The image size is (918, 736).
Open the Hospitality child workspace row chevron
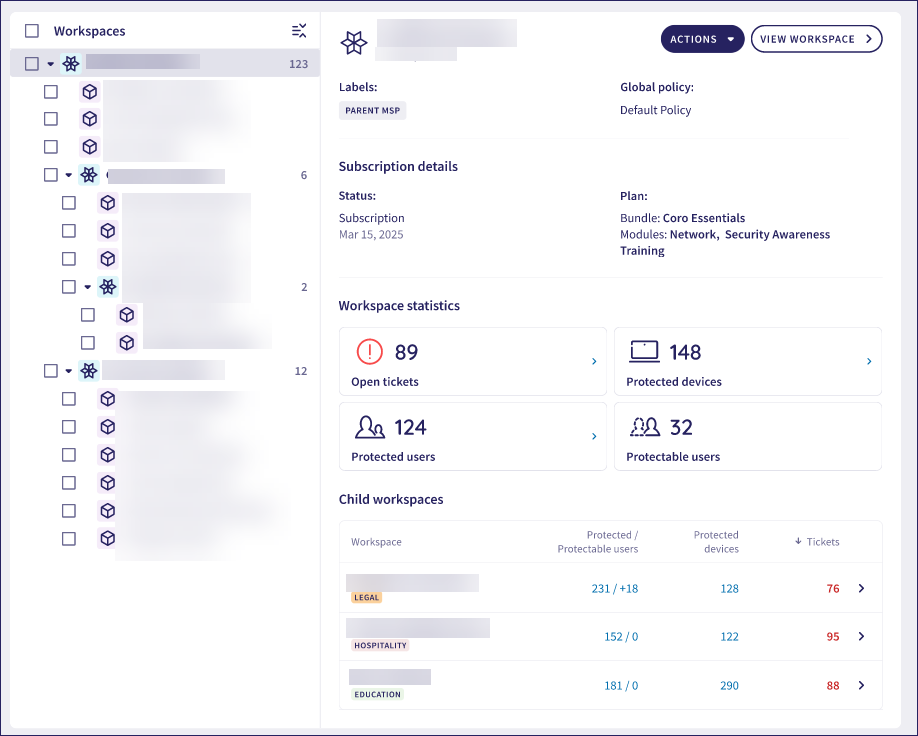pyautogui.click(x=861, y=637)
